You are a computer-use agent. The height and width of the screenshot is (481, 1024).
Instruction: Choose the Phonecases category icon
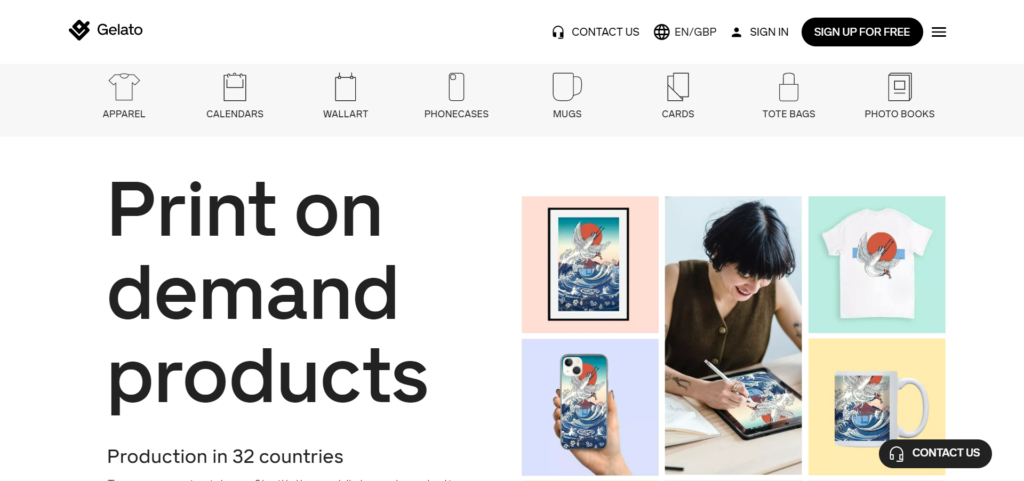[x=456, y=87]
